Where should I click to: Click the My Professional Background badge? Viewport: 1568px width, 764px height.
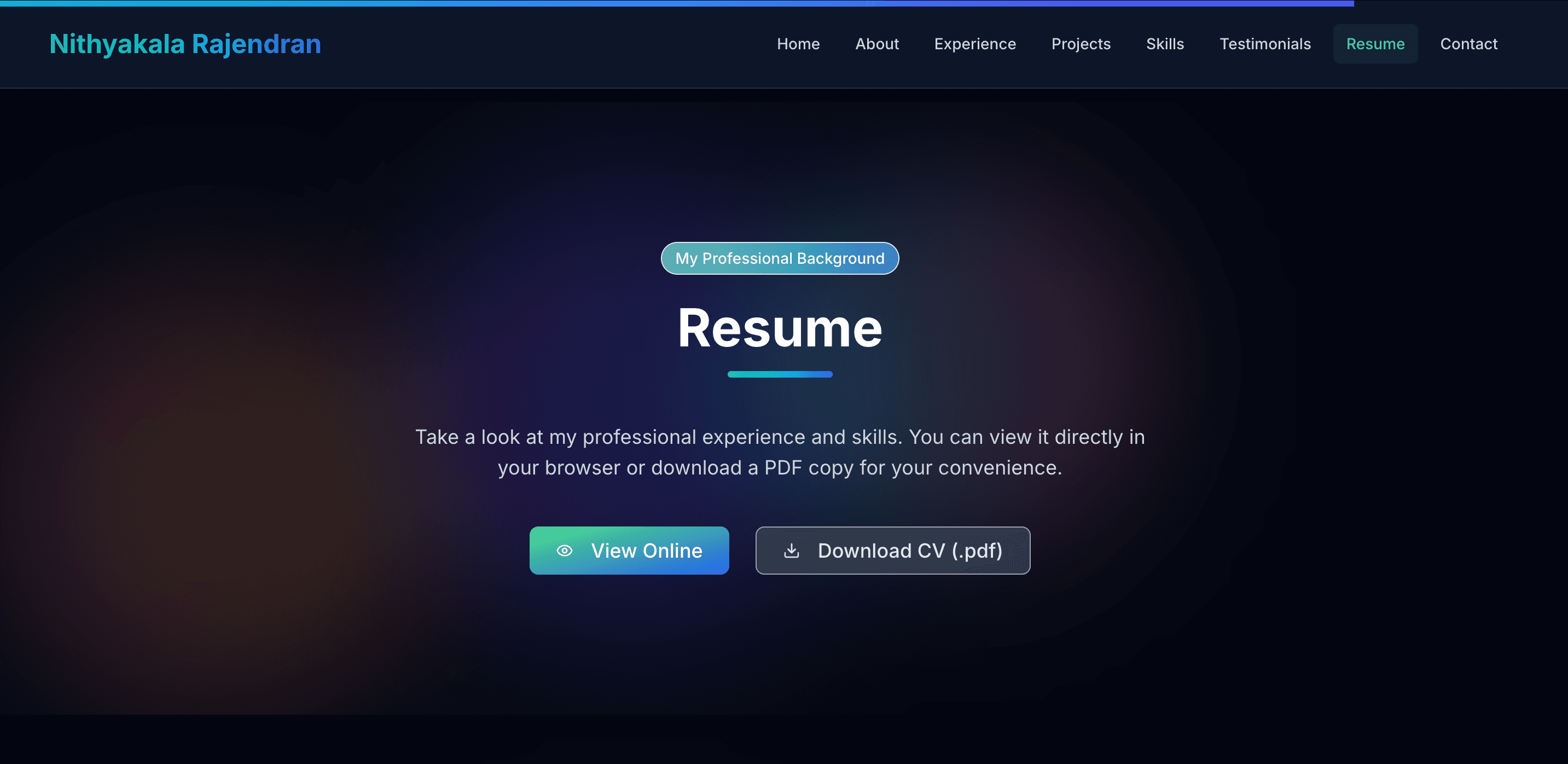779,258
